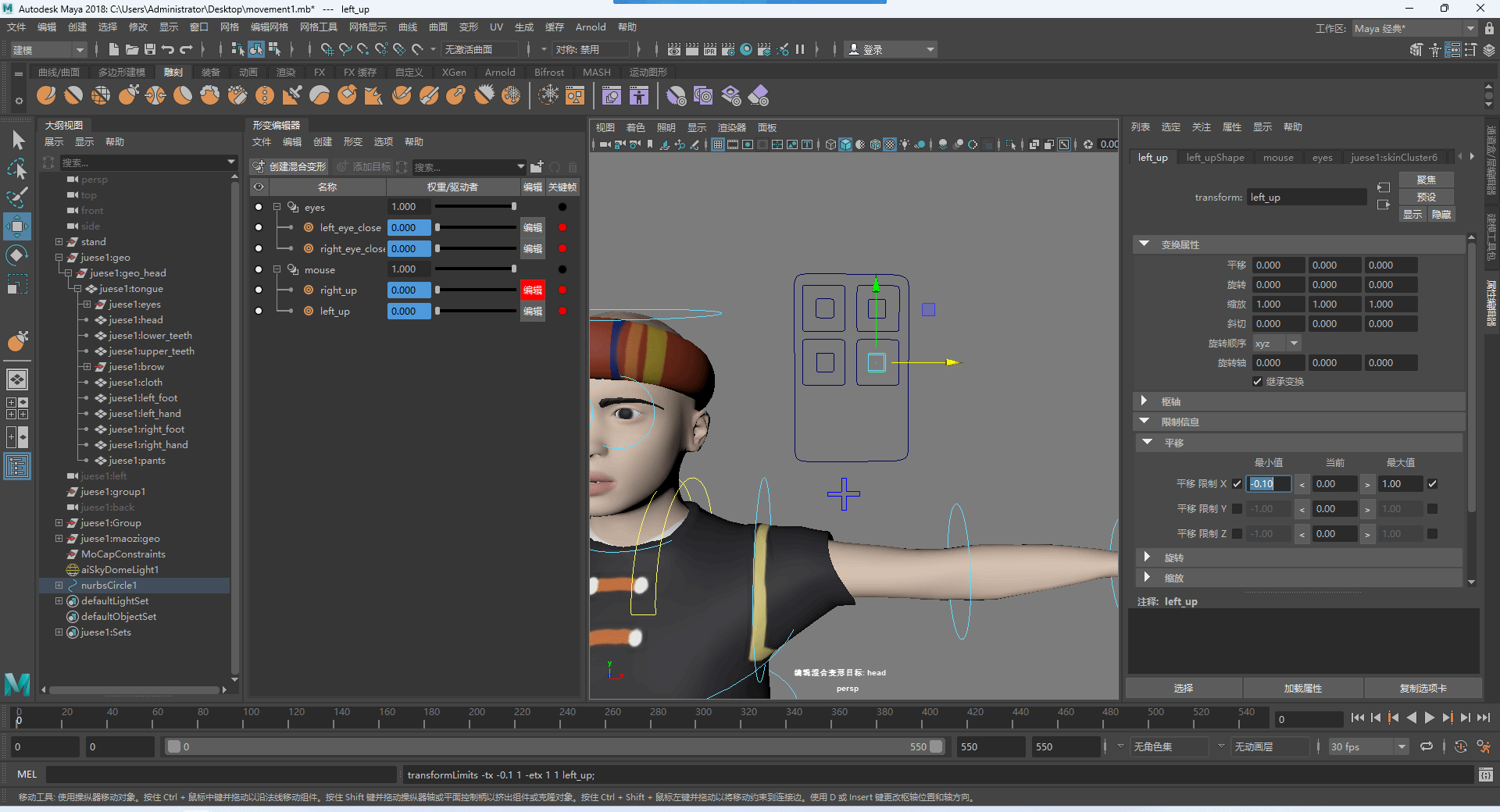Toggle visibility circle for eyes blend shape
Image resolution: width=1500 pixels, height=812 pixels.
point(259,207)
